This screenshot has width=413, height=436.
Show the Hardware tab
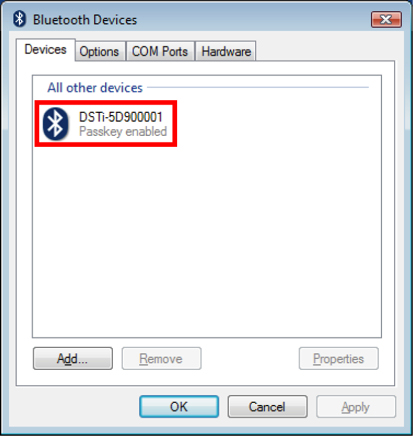click(x=226, y=51)
